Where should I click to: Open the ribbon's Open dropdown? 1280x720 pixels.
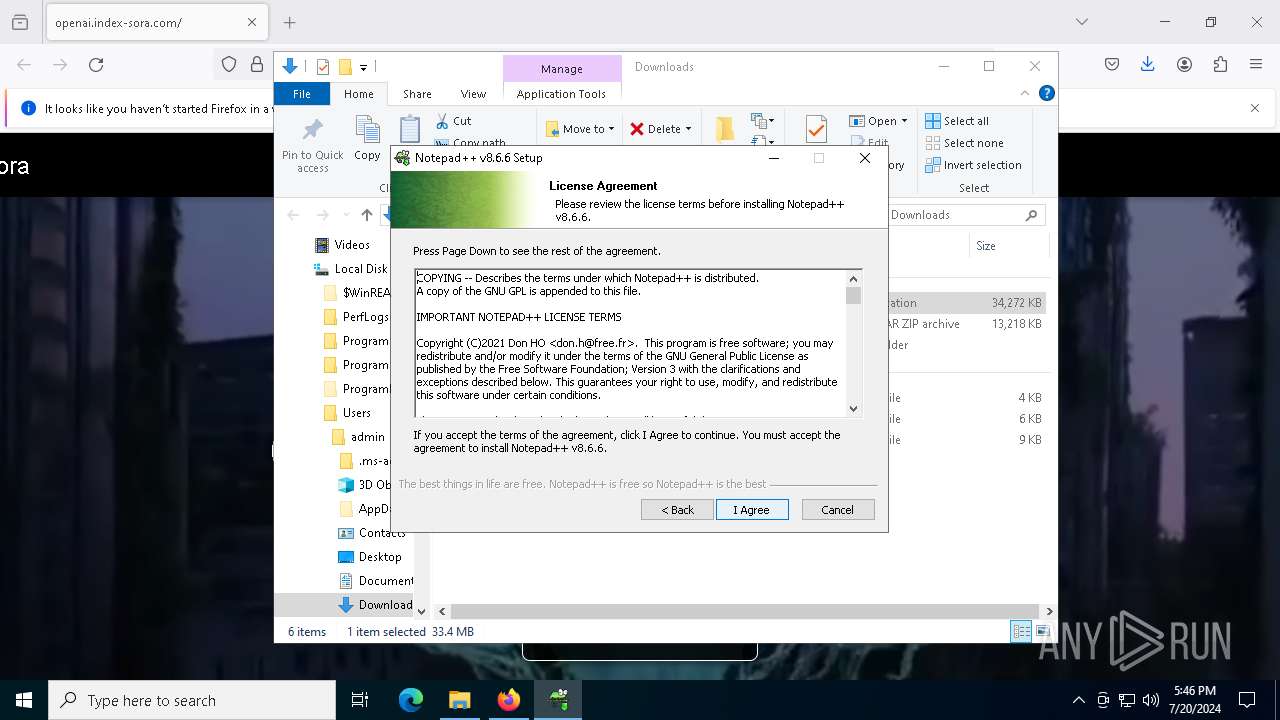point(879,121)
